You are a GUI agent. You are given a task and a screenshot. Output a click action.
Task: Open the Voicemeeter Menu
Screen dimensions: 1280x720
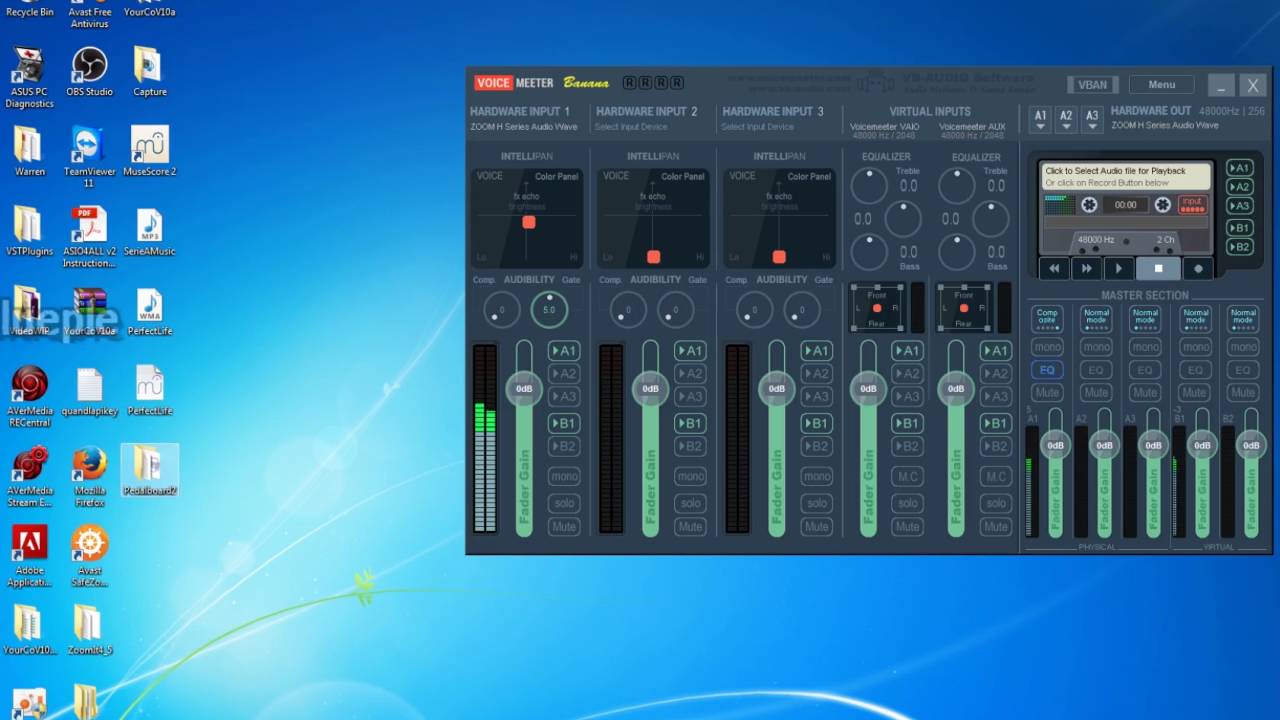pos(1161,85)
